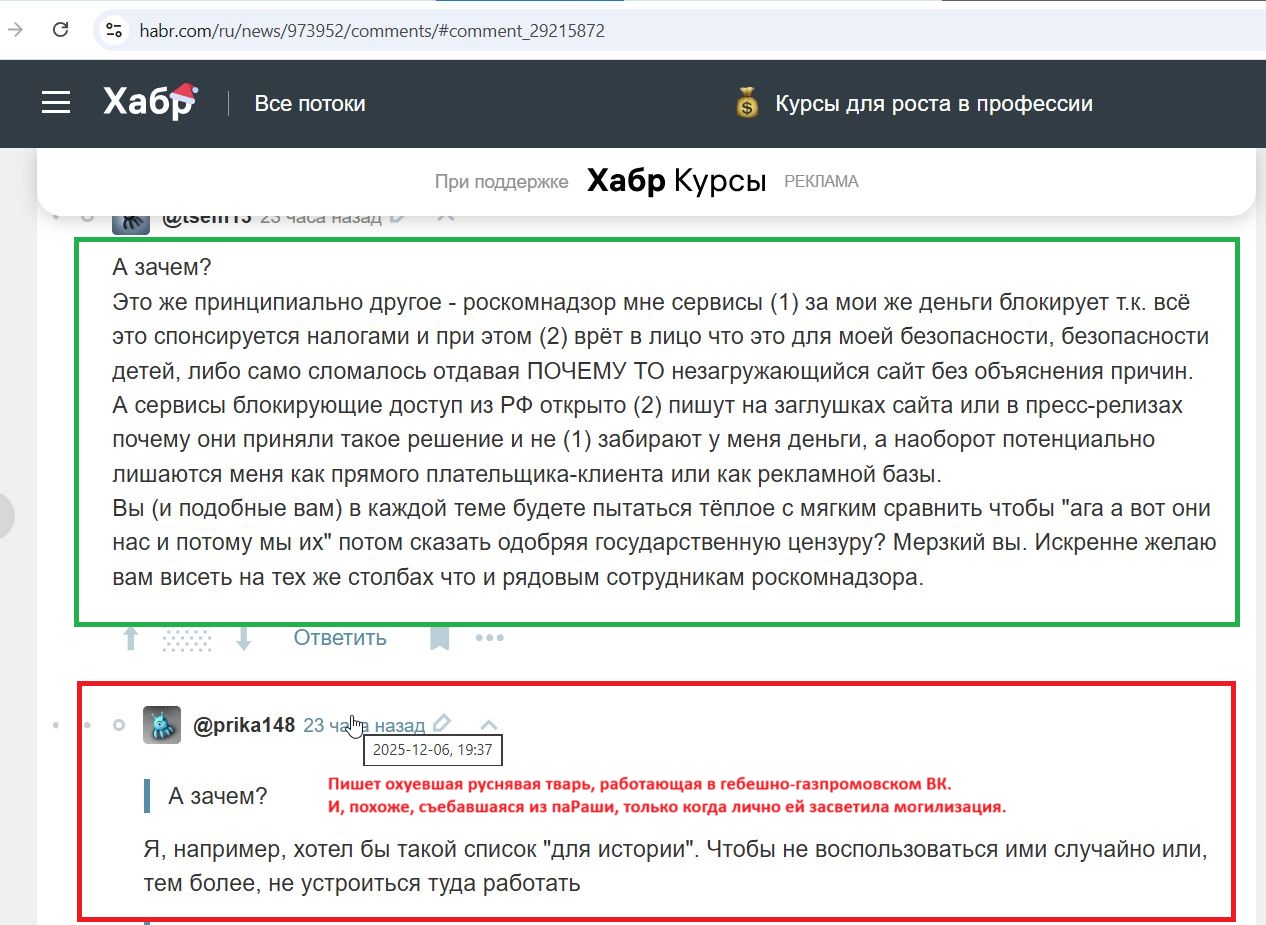The image size is (1266, 925).
Task: Open the hamburger navigation menu
Action: (55, 102)
